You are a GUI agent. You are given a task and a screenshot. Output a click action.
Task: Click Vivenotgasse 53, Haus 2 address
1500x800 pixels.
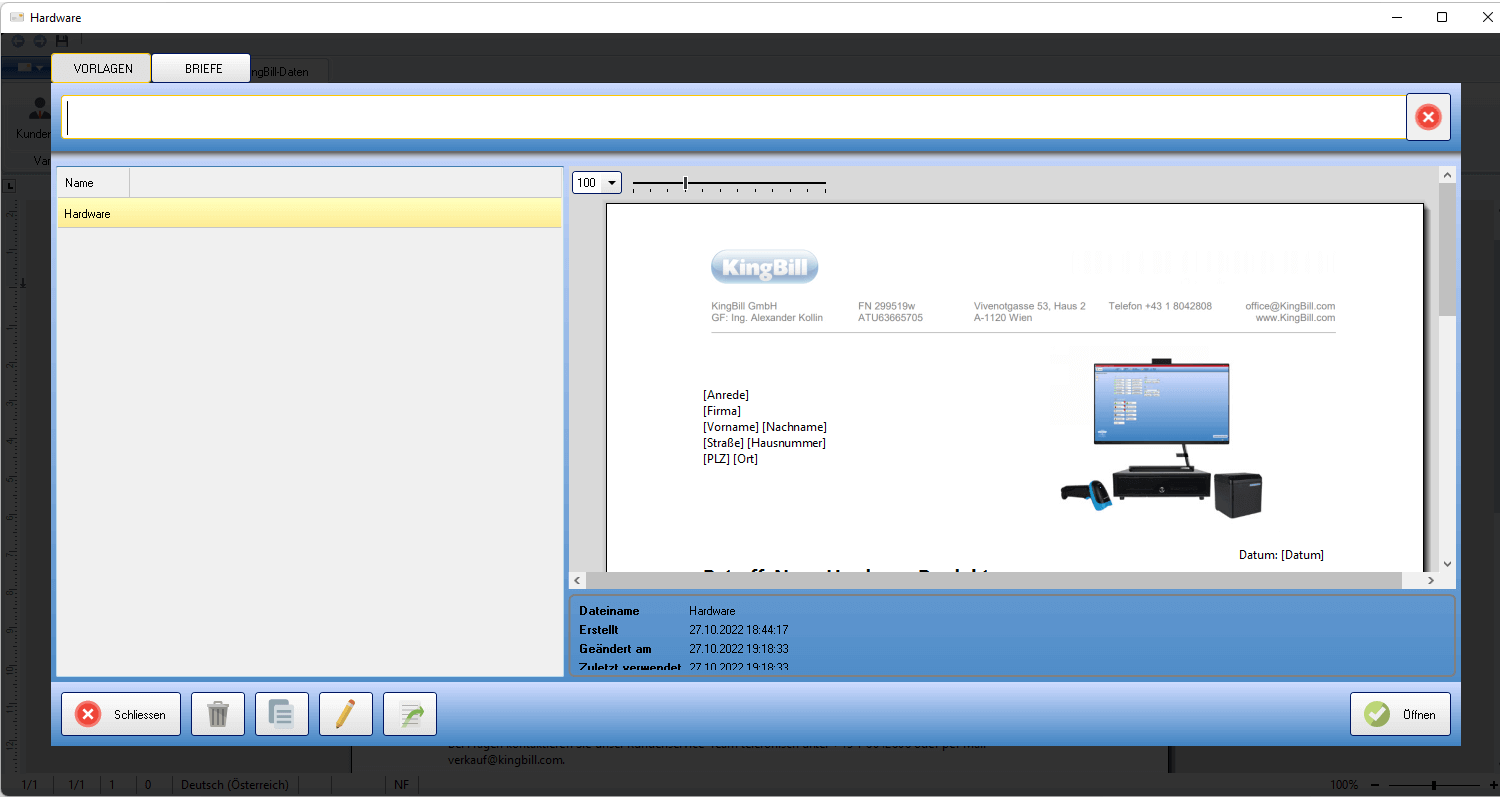1030,306
